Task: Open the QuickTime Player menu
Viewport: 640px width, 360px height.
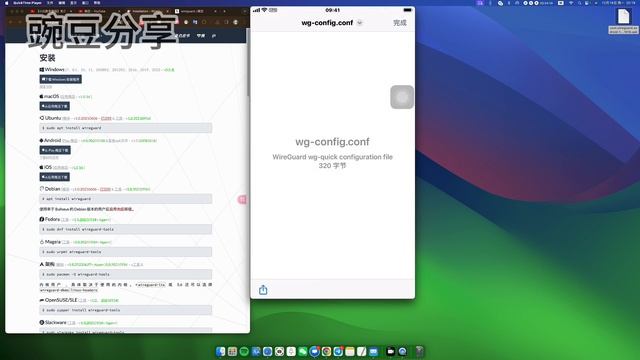Action: [27, 3]
